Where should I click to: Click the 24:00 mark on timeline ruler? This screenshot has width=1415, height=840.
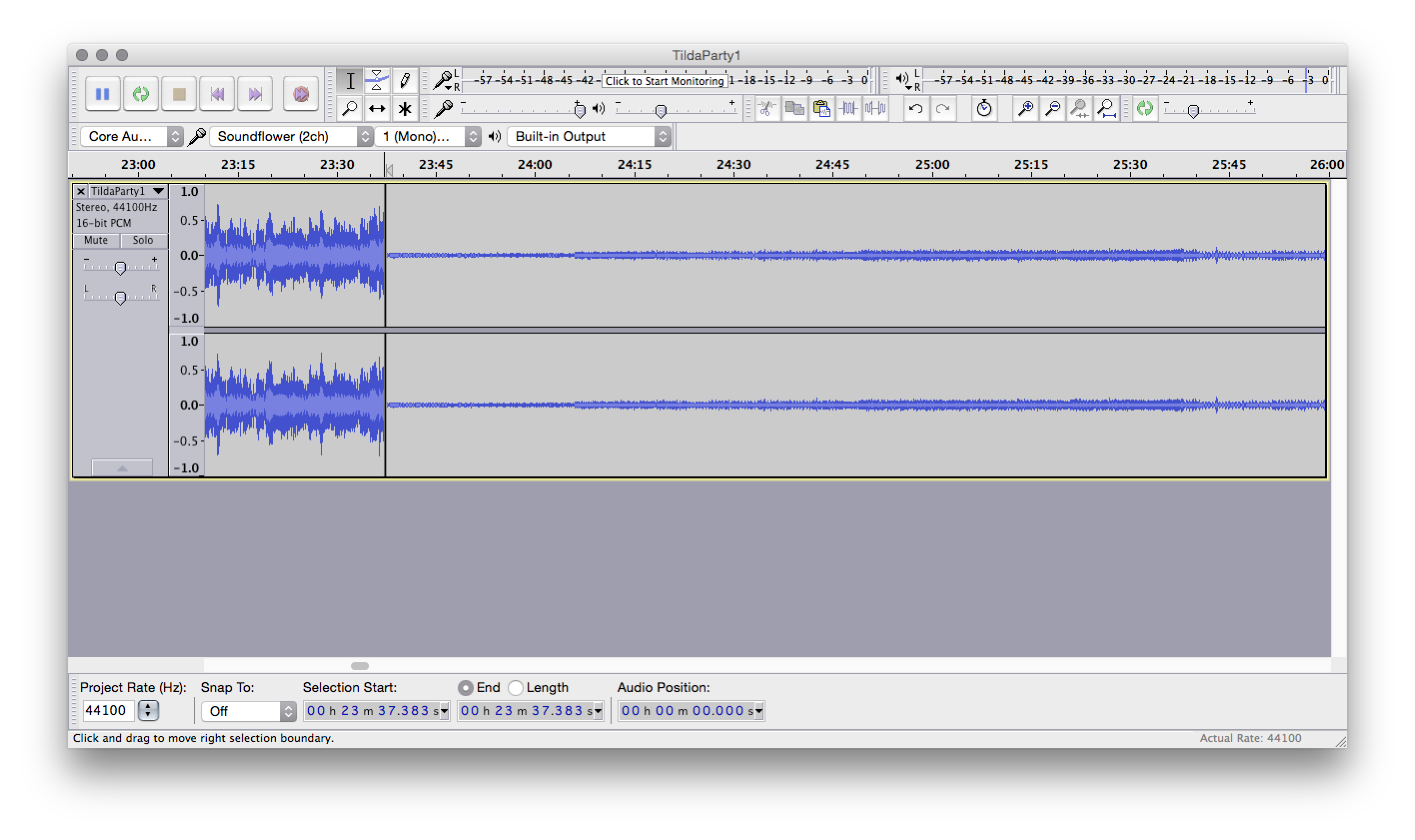pos(535,165)
